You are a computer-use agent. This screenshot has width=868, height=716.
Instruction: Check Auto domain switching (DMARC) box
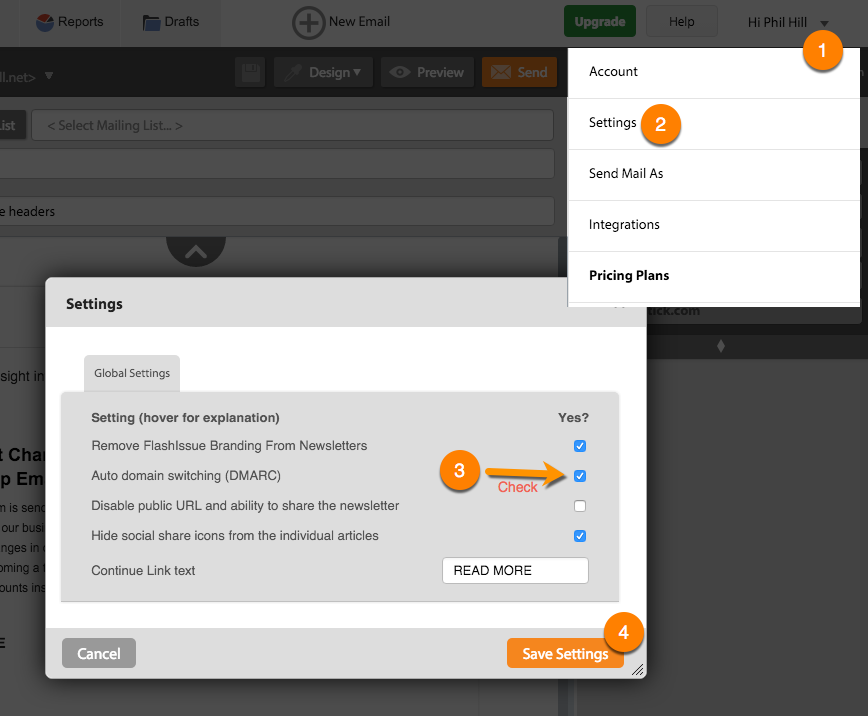coord(580,476)
